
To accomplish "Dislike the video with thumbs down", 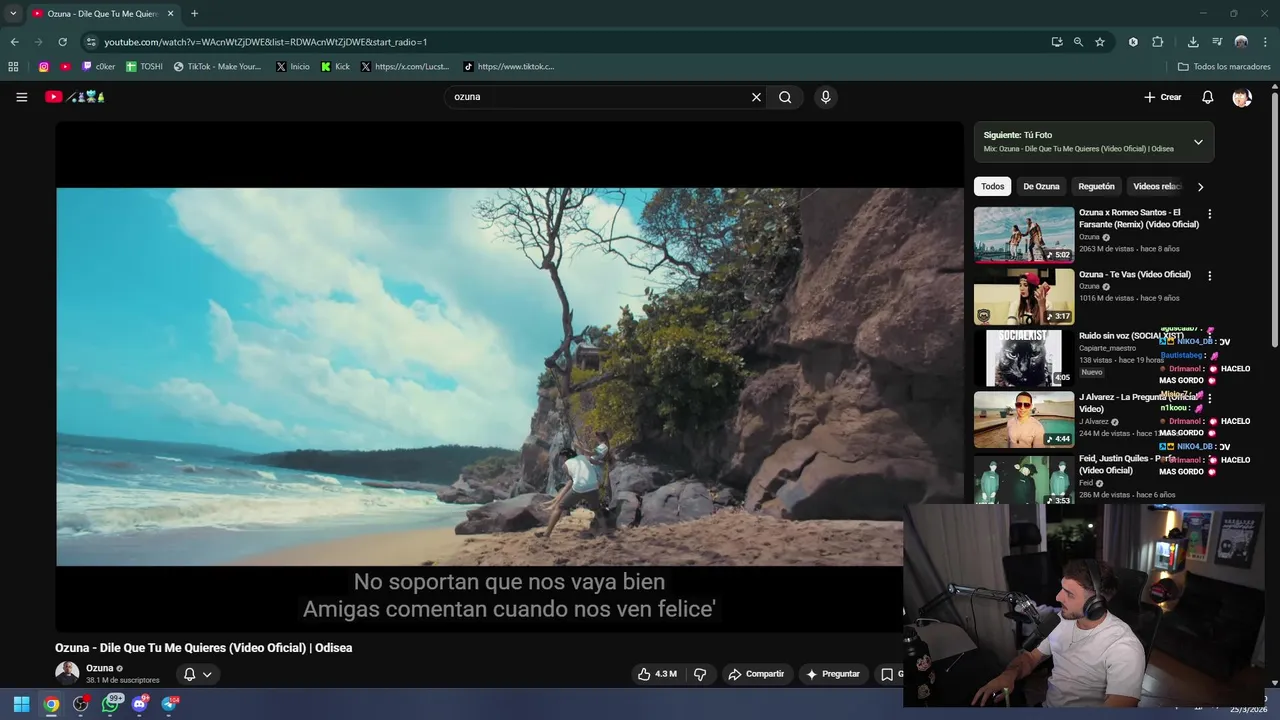I will (x=700, y=674).
